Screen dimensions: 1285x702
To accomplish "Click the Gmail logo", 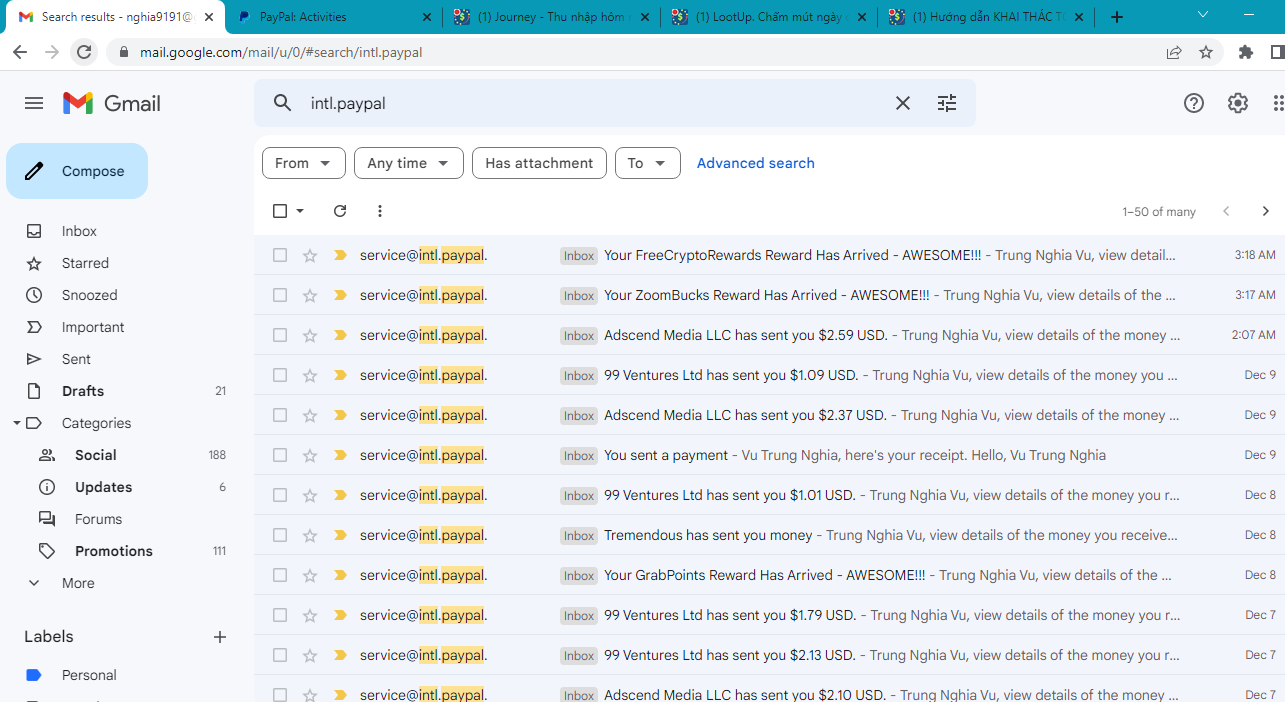I will pyautogui.click(x=111, y=103).
